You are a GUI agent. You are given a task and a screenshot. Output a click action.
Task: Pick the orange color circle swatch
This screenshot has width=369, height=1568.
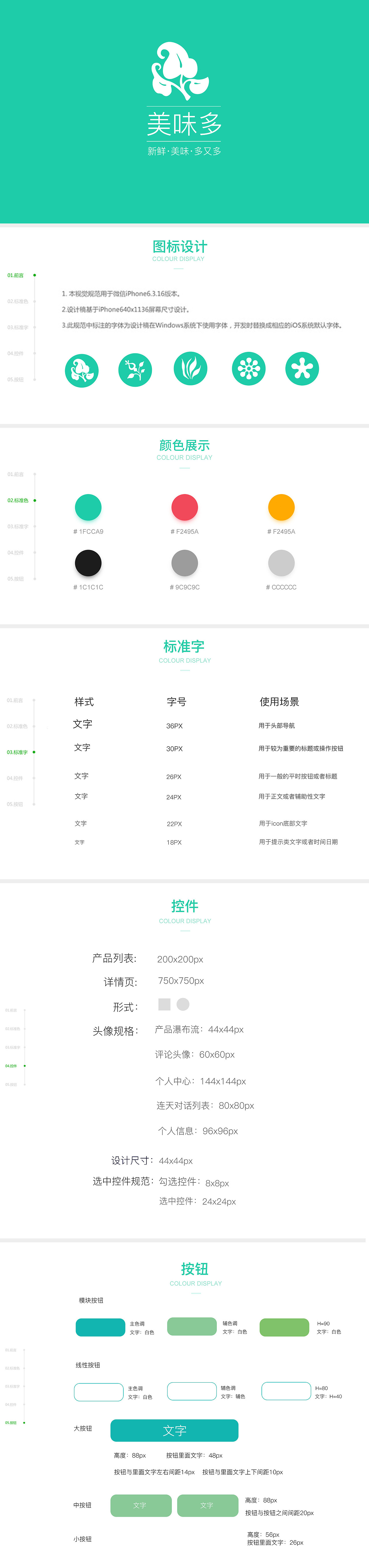pos(281,508)
